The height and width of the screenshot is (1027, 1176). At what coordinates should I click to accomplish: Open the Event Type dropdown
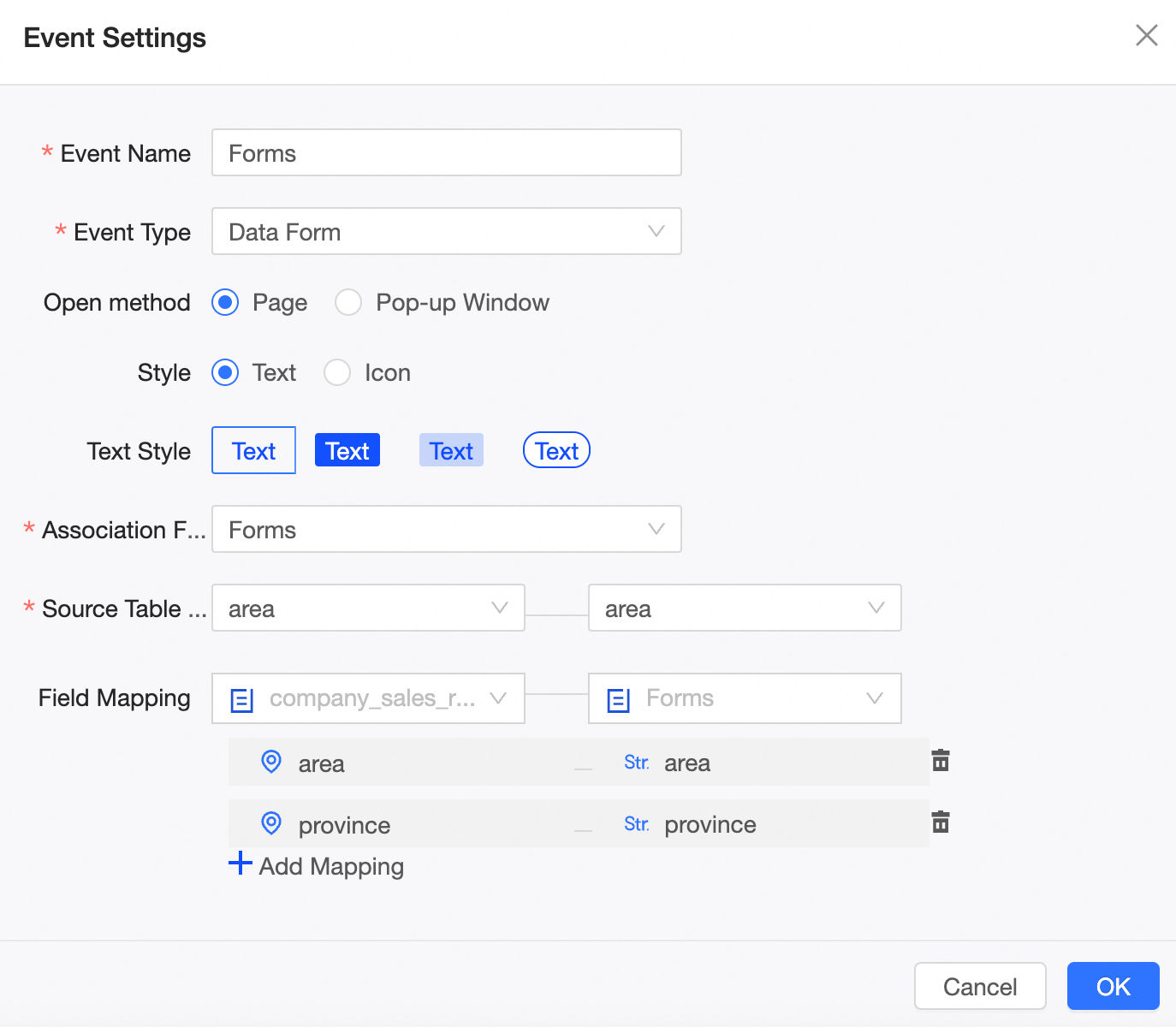pos(446,231)
